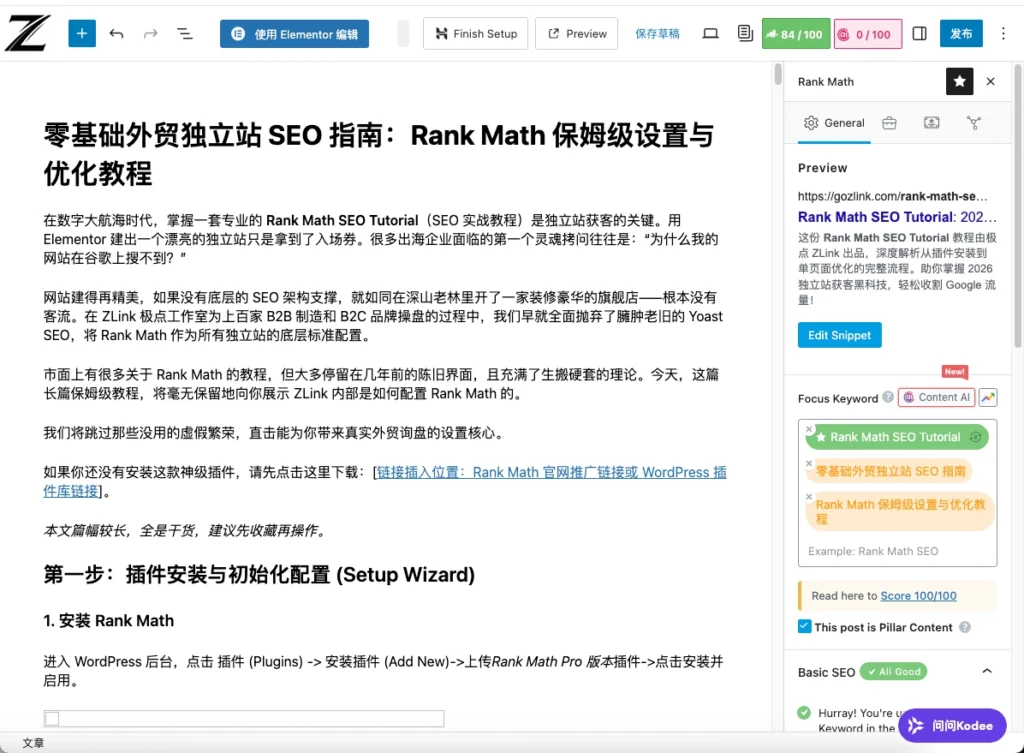Open Content AI score 0/100
This screenshot has height=753, width=1024.
click(867, 34)
